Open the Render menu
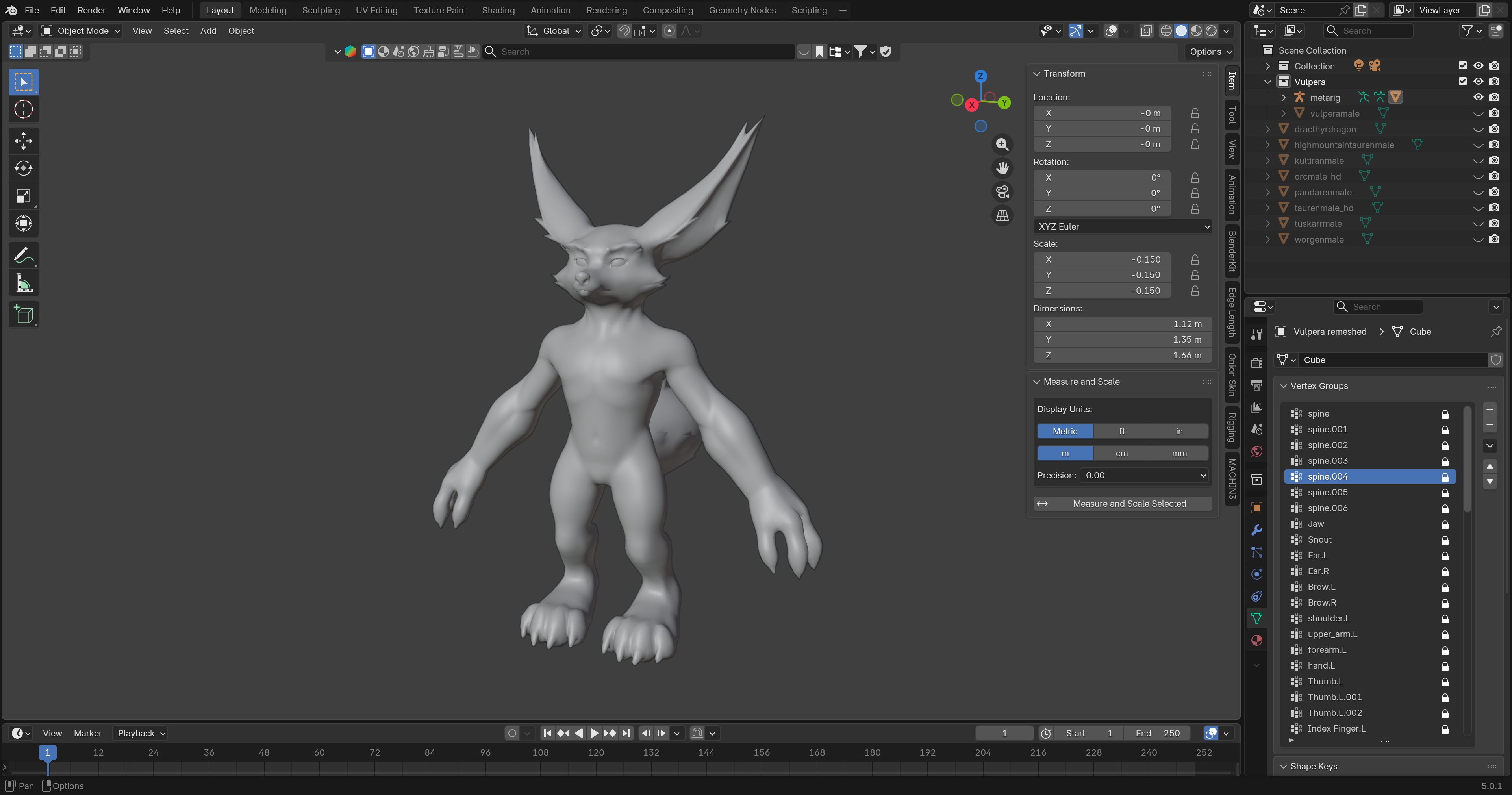This screenshot has height=795, width=1512. click(91, 11)
